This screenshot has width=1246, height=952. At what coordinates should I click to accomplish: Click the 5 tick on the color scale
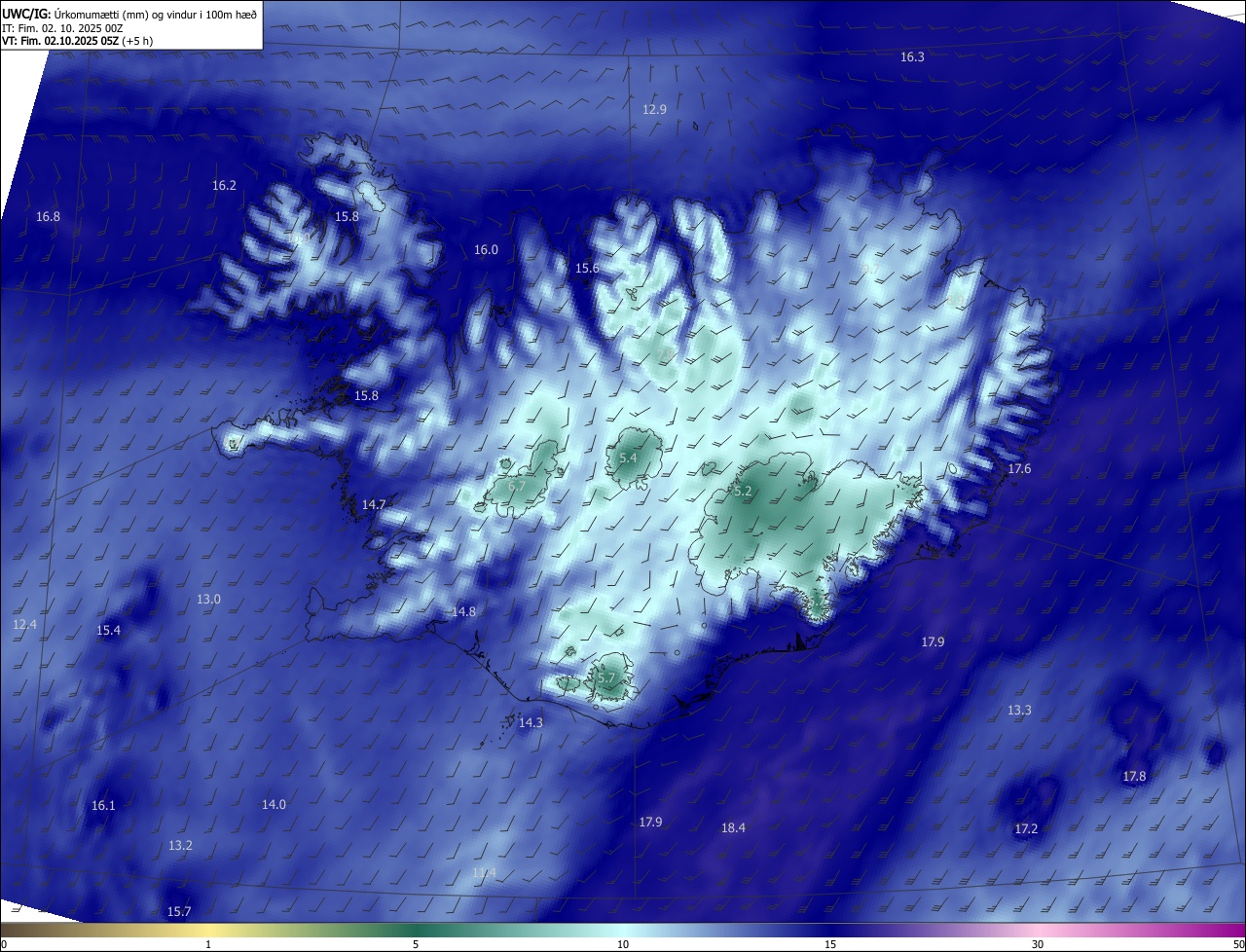click(416, 945)
